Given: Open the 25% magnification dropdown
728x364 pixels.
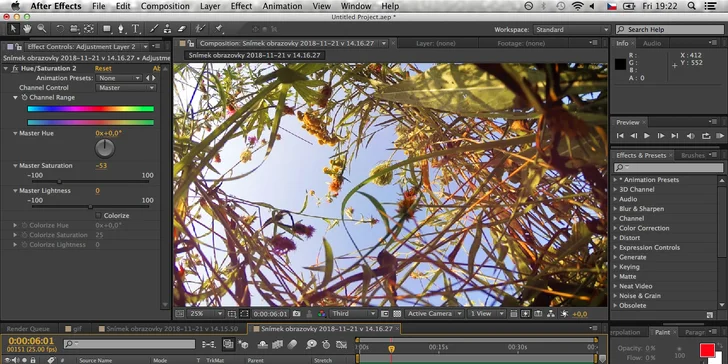Looking at the screenshot, I should pyautogui.click(x=206, y=314).
